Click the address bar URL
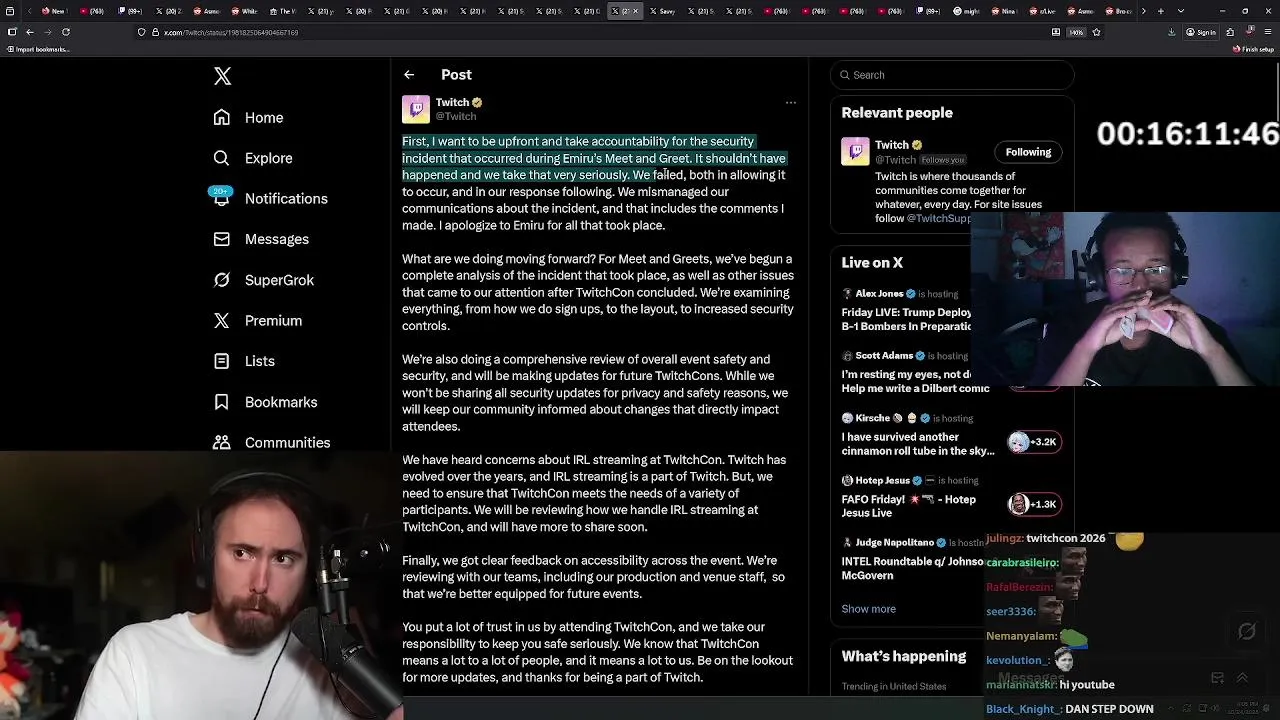1280x720 pixels. [x=231, y=32]
